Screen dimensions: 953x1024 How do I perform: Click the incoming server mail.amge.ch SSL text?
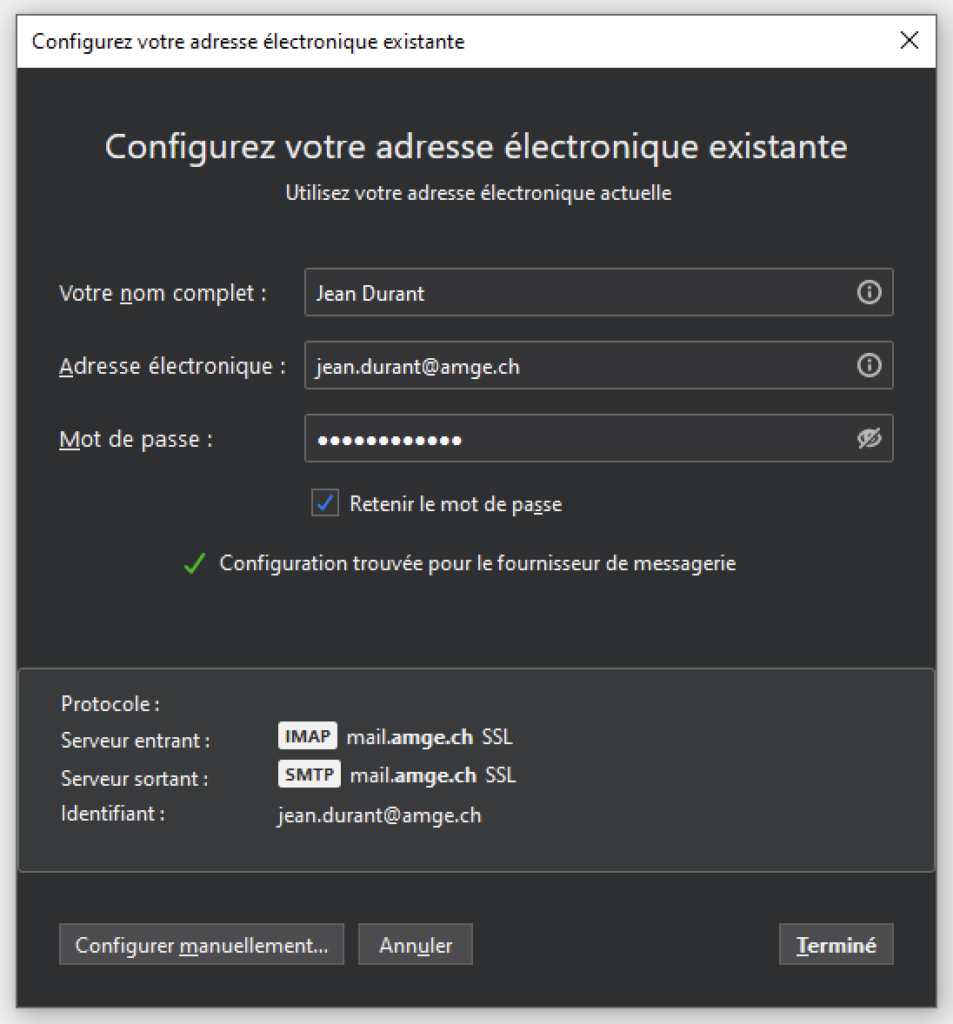point(429,738)
